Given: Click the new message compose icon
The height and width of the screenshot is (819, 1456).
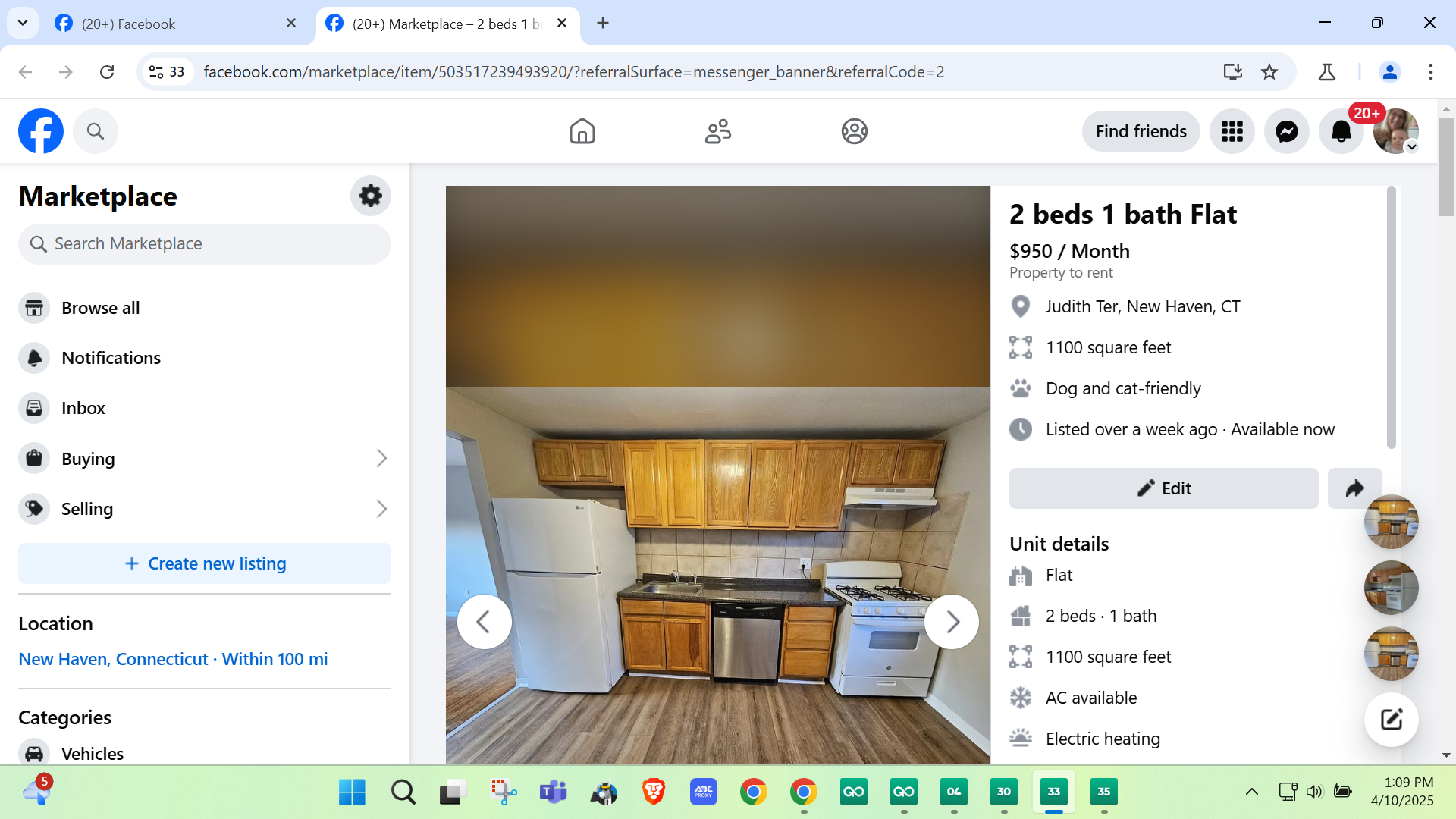Looking at the screenshot, I should (1391, 719).
